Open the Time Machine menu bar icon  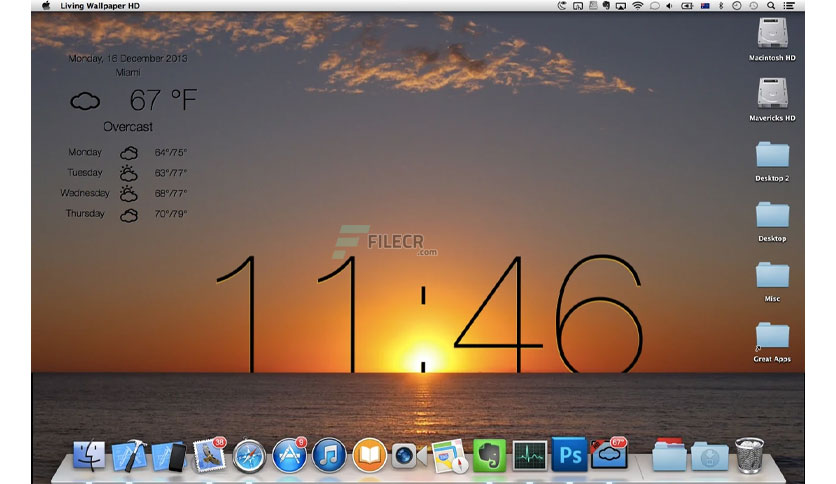pyautogui.click(x=753, y=6)
